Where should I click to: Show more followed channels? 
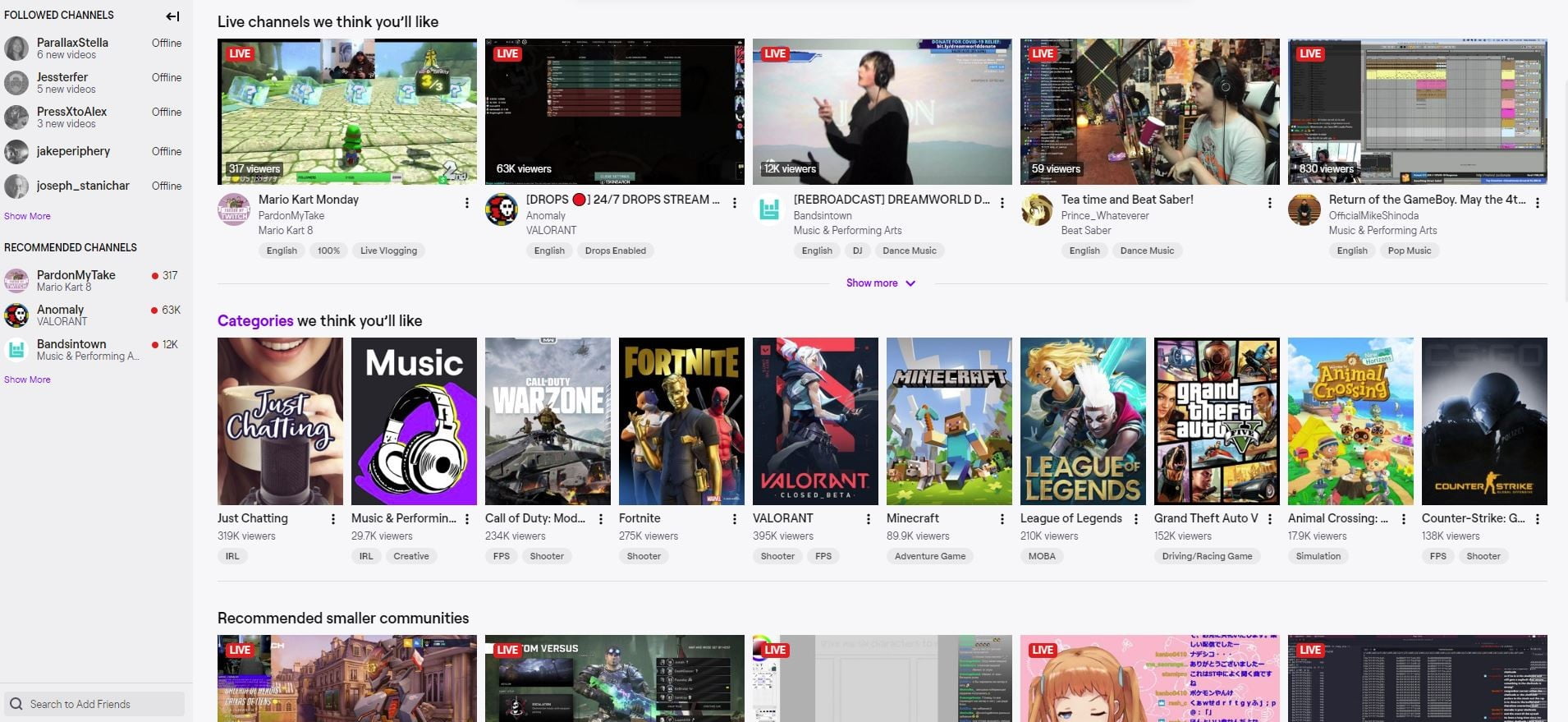(27, 216)
